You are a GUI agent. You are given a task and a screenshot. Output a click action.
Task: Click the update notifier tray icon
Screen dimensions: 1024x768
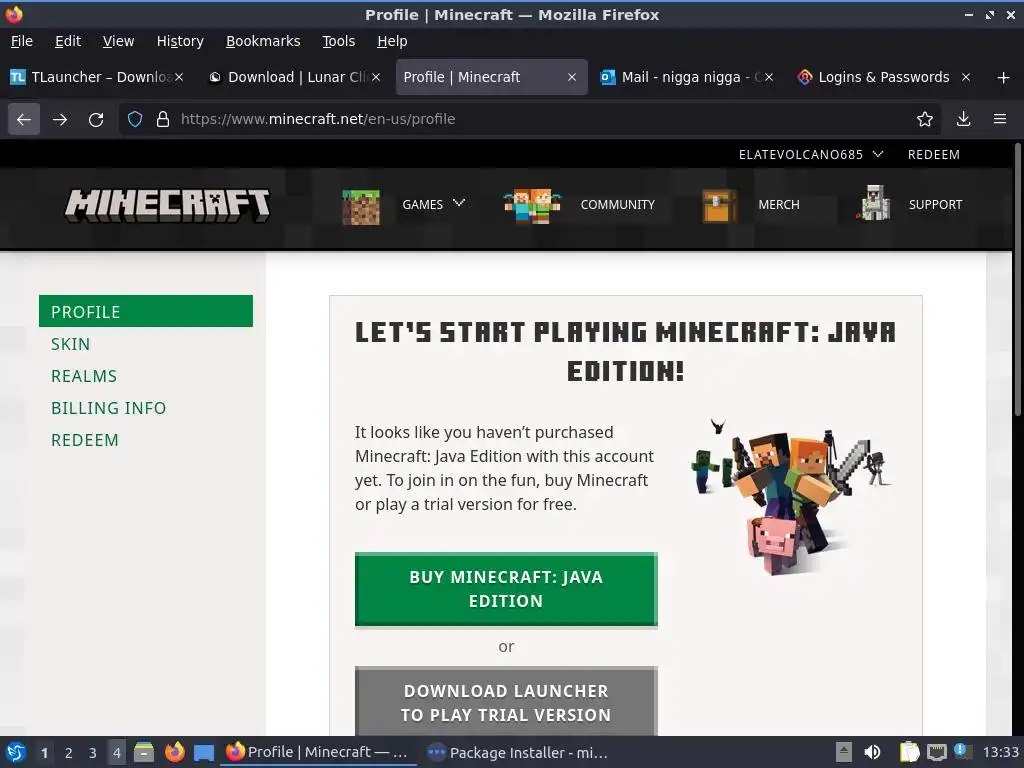[962, 751]
